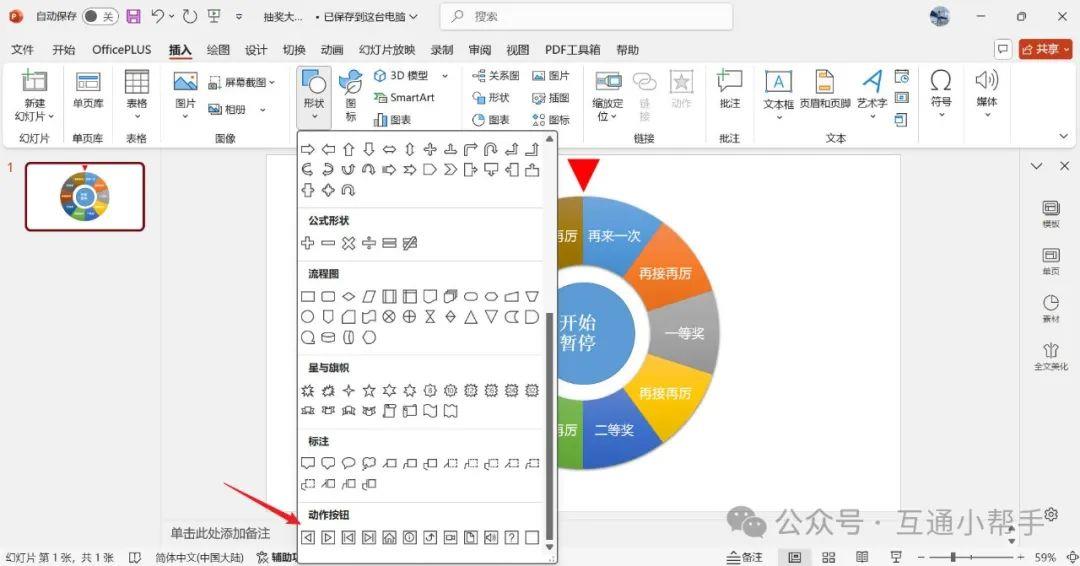Open the PDF工具箱 tab
Screen dimensions: 1080x566
pyautogui.click(x=572, y=50)
